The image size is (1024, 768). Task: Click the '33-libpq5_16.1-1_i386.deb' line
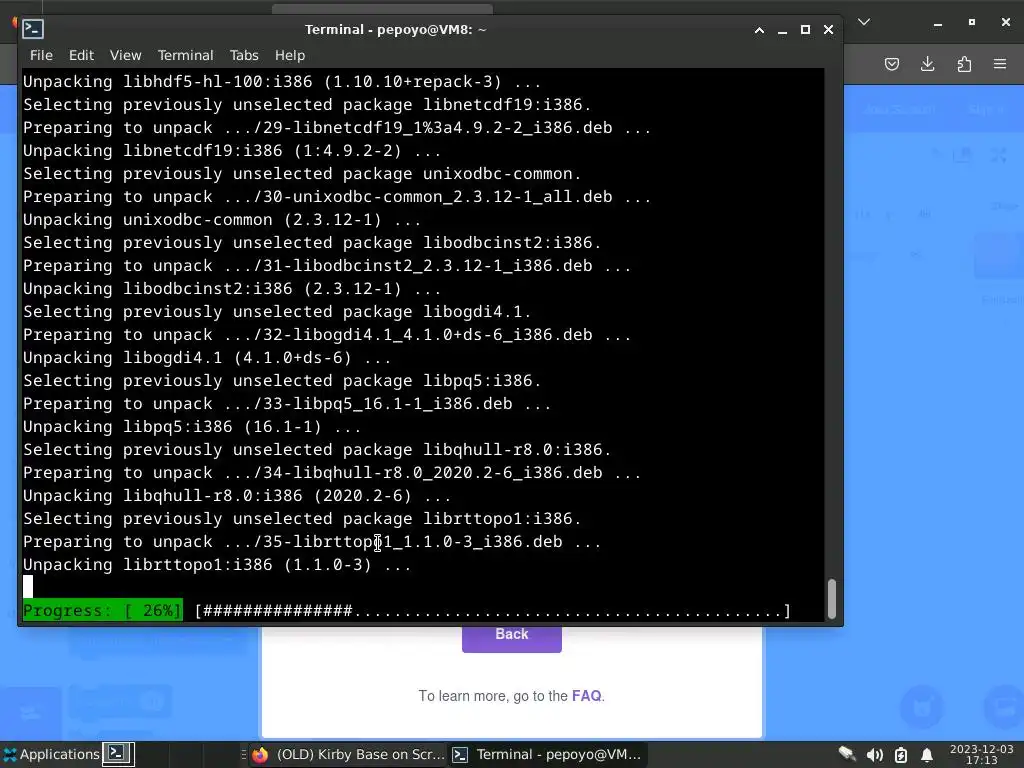pos(287,404)
